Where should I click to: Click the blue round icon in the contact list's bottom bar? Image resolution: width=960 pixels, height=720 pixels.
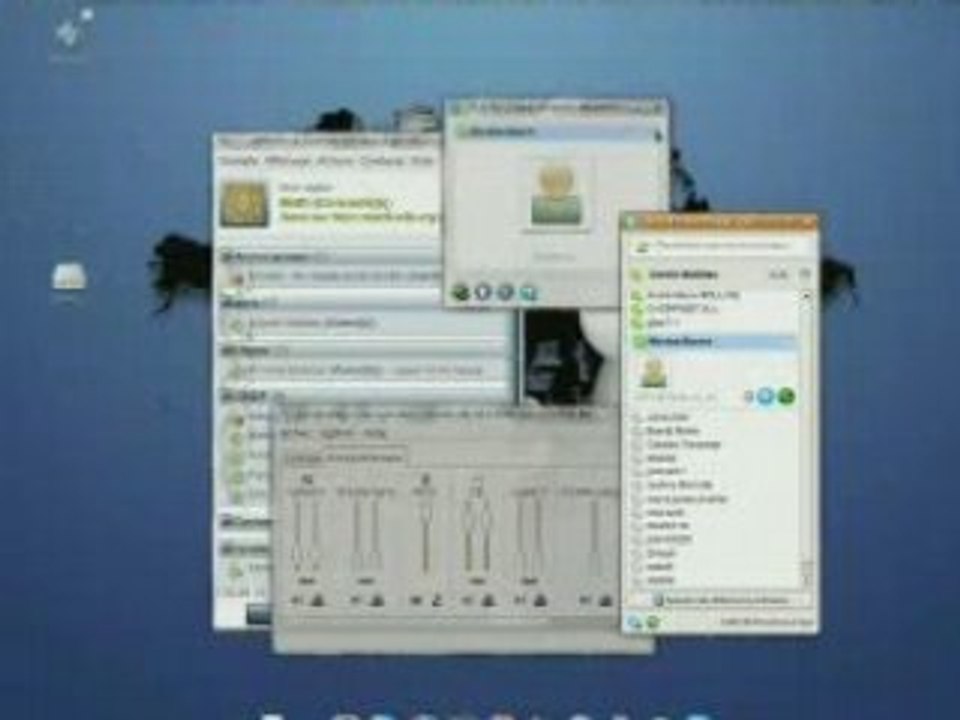635,623
